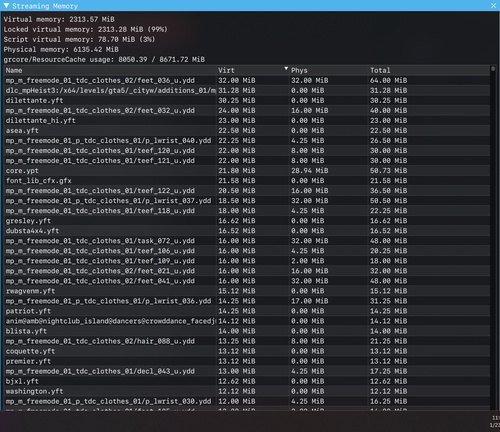Select the task_072_u.ydd row

pos(247,241)
